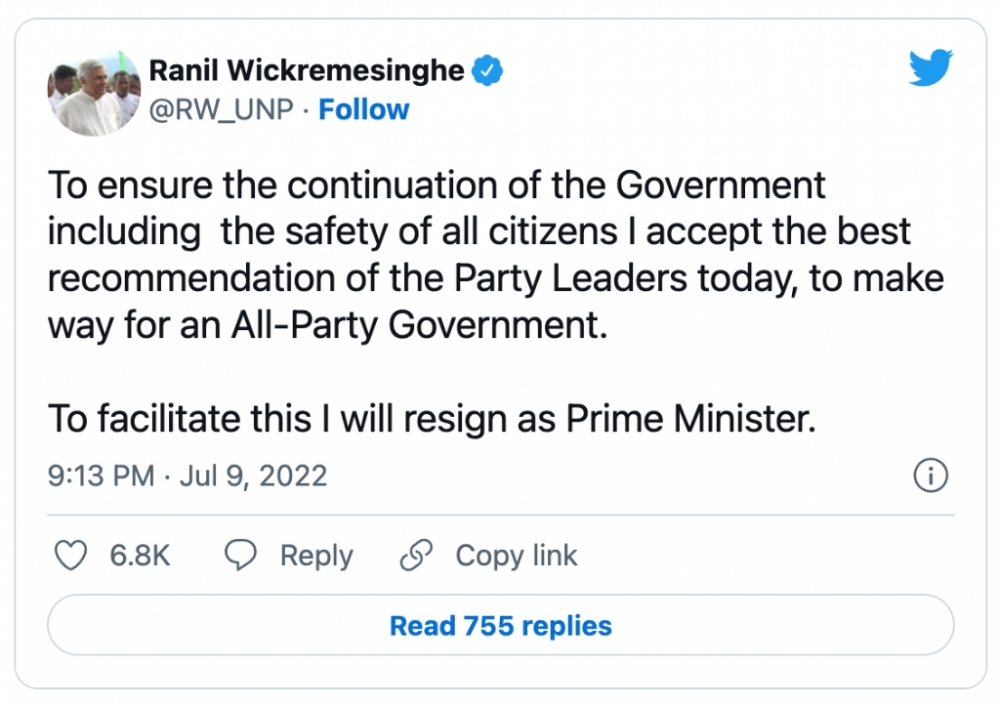Open the @RW_UNP handle
This screenshot has width=1000, height=706.
[221, 110]
